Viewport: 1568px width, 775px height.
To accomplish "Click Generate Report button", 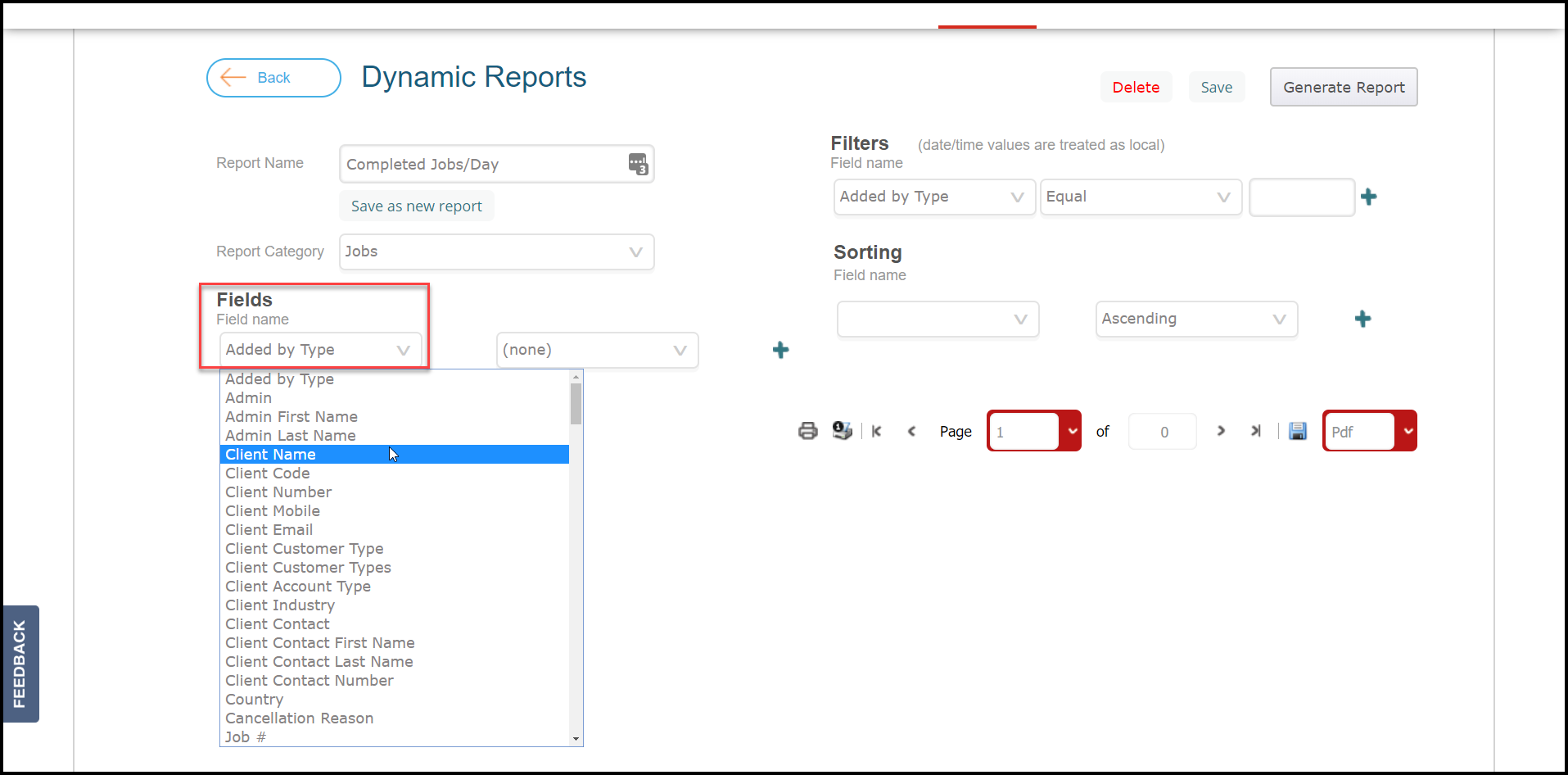I will coord(1344,88).
